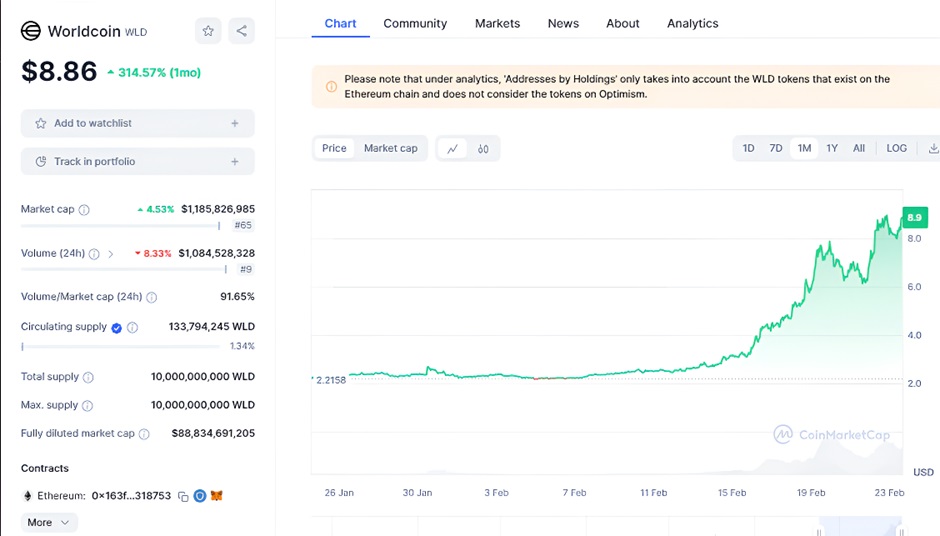The width and height of the screenshot is (940, 536).
Task: Click the share icon next to Worldcoin
Action: pyautogui.click(x=241, y=31)
